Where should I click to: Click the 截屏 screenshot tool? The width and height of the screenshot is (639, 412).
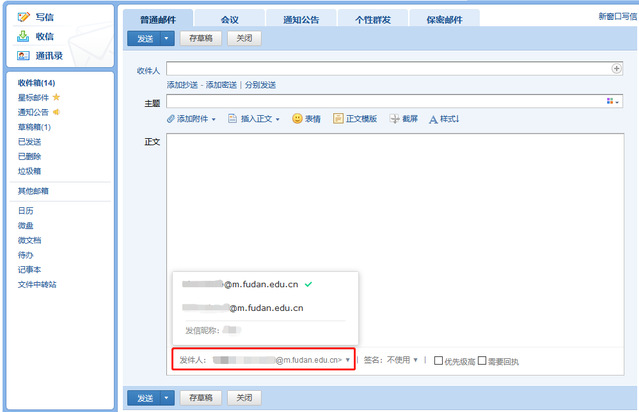[x=395, y=119]
